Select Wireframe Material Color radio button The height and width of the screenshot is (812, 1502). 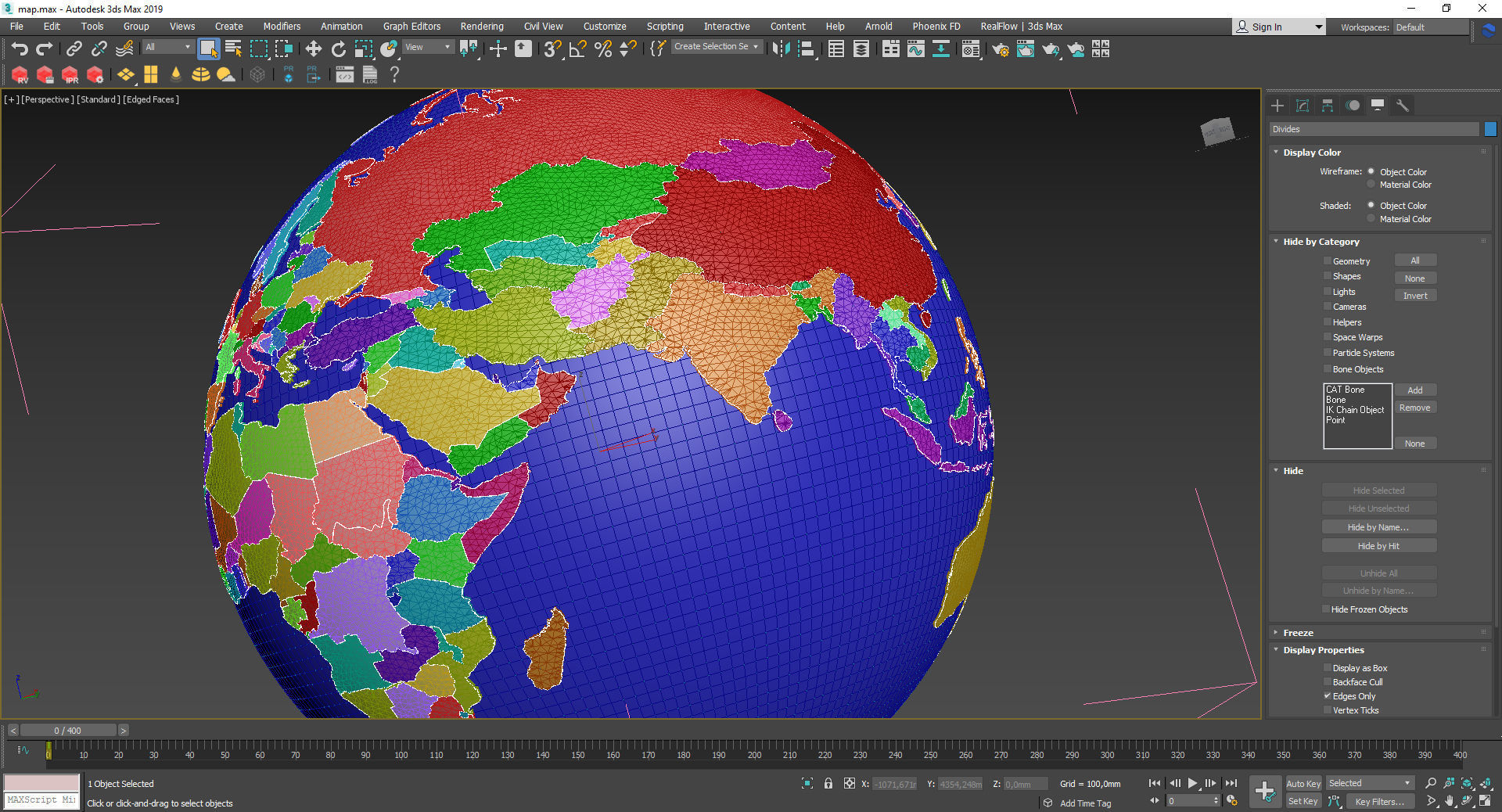point(1371,185)
